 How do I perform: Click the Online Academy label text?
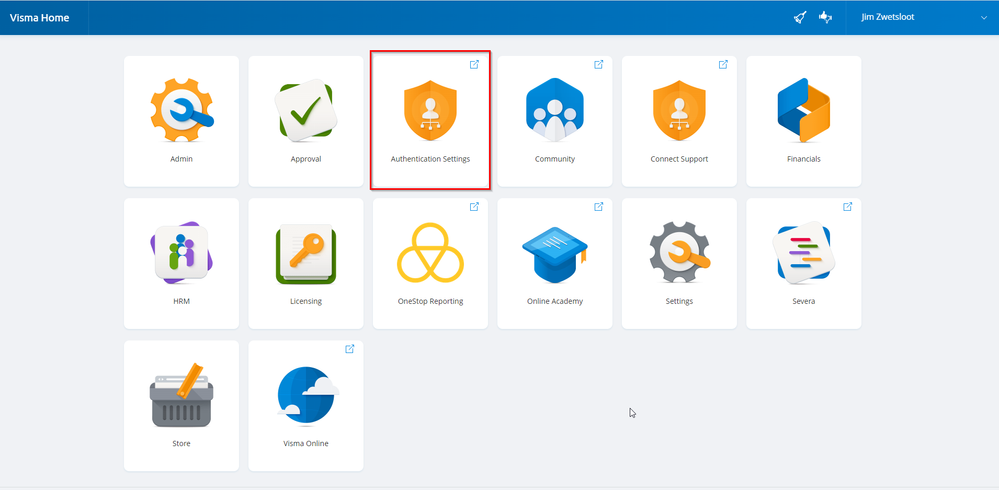(555, 301)
